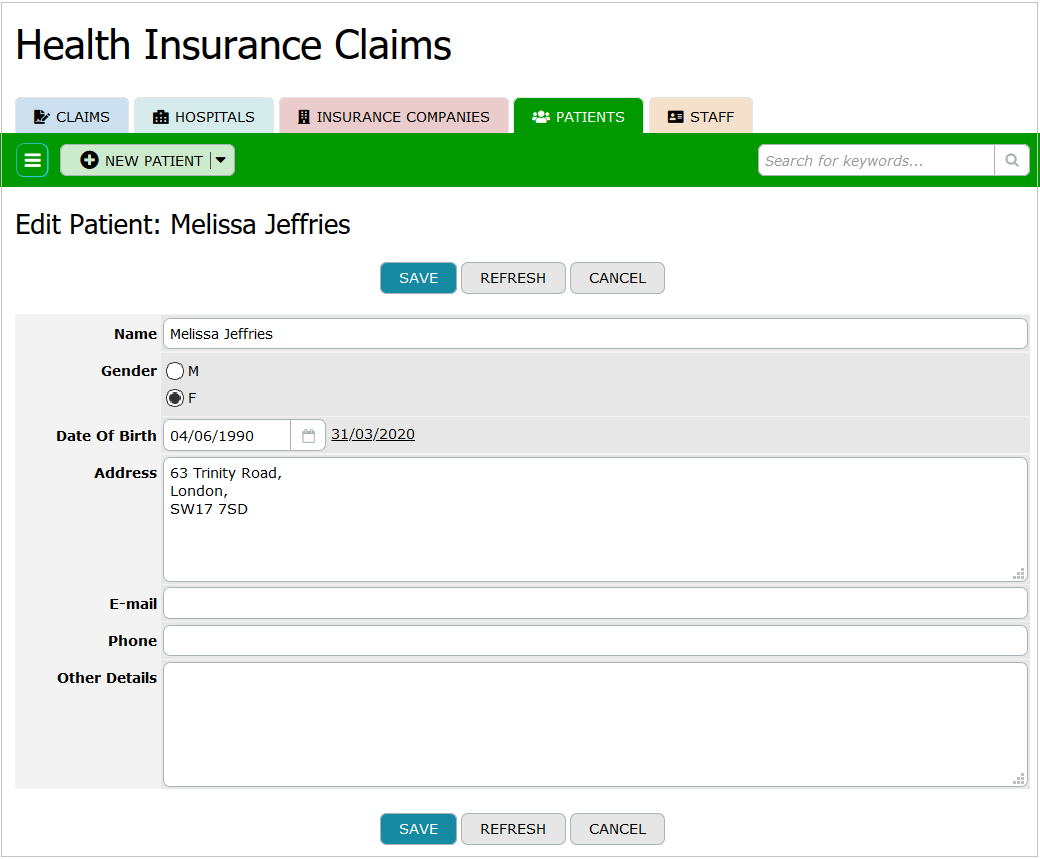1040x859 pixels.
Task: Click the search magnifier icon
Action: (1011, 160)
